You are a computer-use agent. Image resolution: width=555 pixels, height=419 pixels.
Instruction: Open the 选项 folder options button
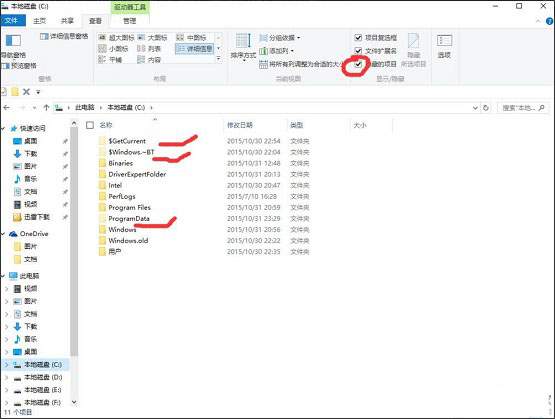coord(444,46)
